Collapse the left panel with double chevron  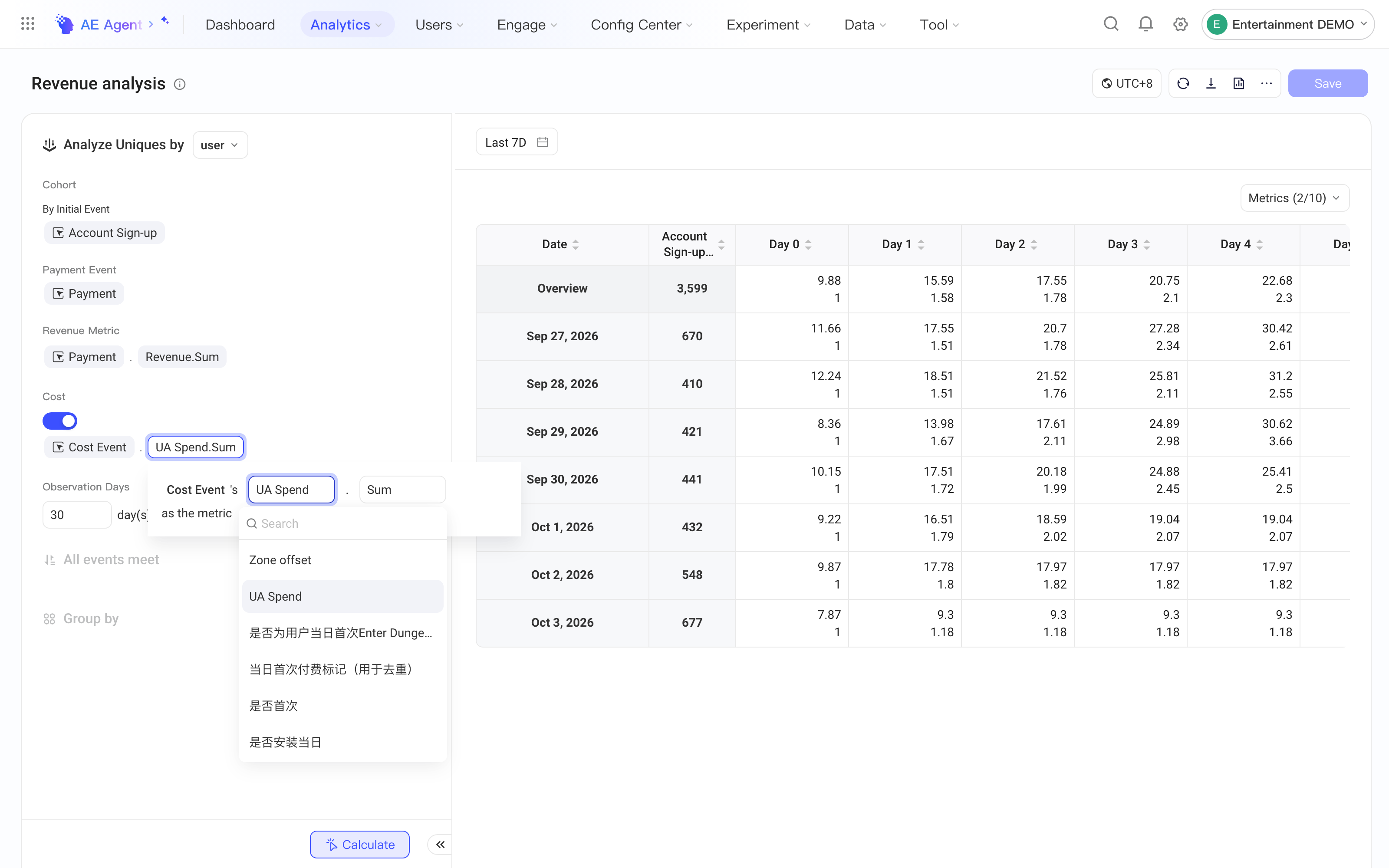tap(440, 845)
